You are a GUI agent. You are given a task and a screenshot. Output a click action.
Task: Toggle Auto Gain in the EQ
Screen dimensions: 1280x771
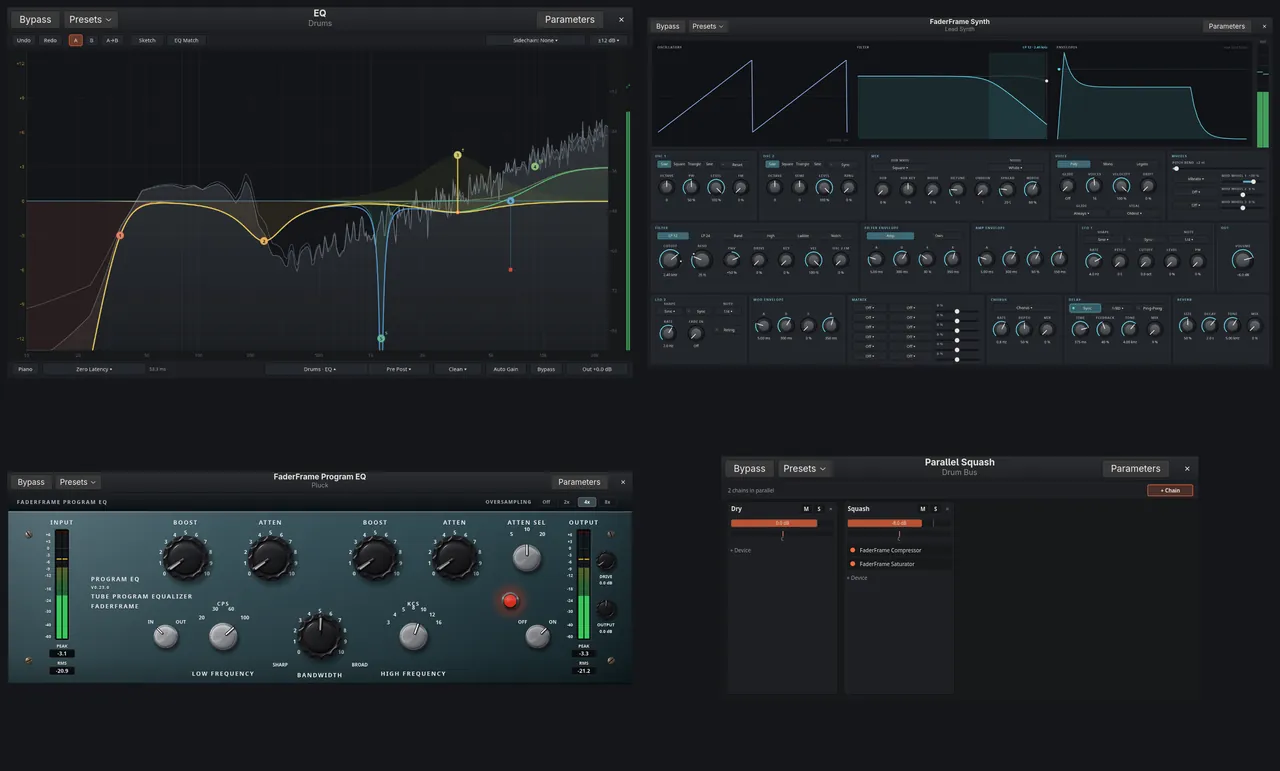pyautogui.click(x=505, y=369)
